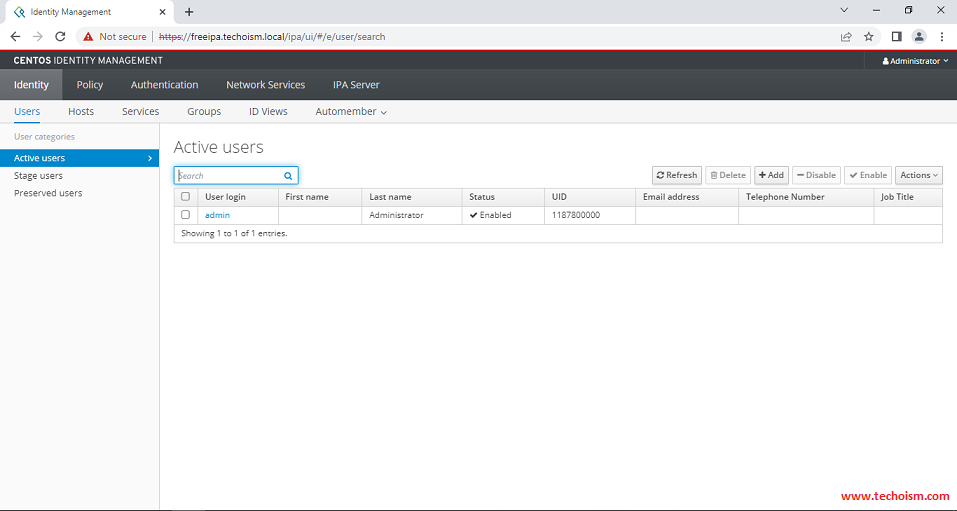Tick the select-all users checkbox

(186, 197)
